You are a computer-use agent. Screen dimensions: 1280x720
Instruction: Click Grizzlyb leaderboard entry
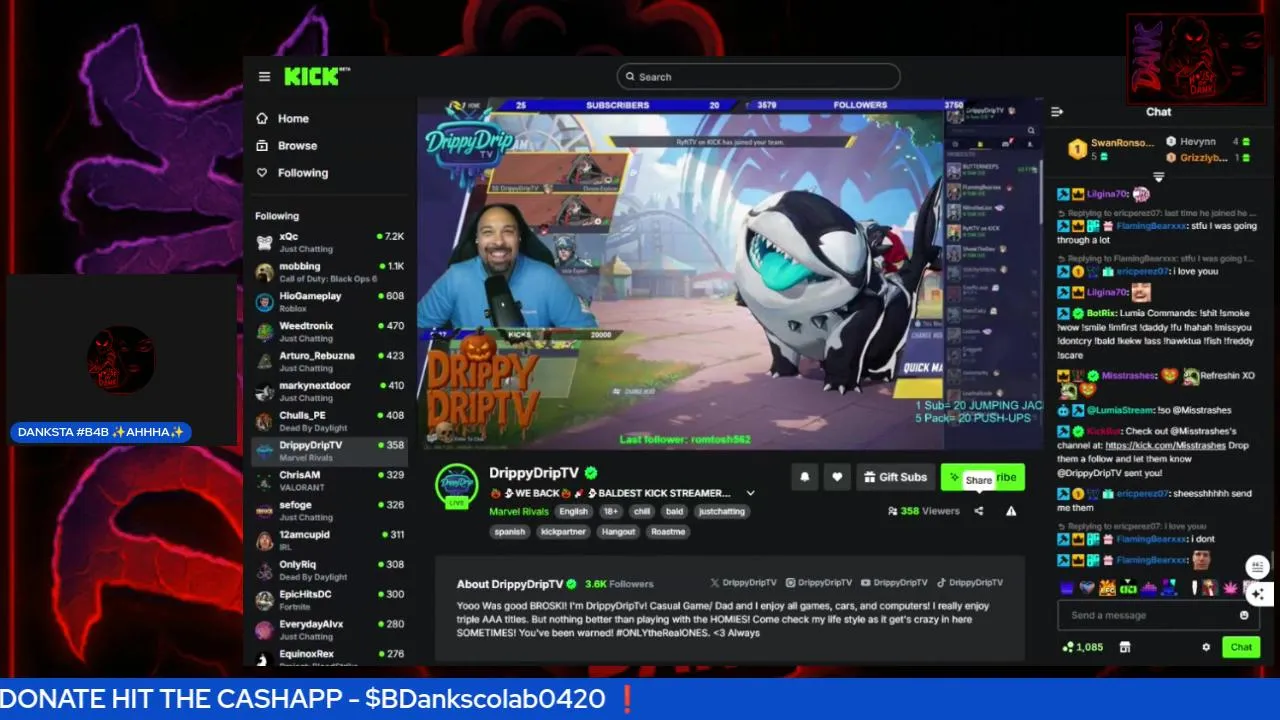(x=1208, y=158)
